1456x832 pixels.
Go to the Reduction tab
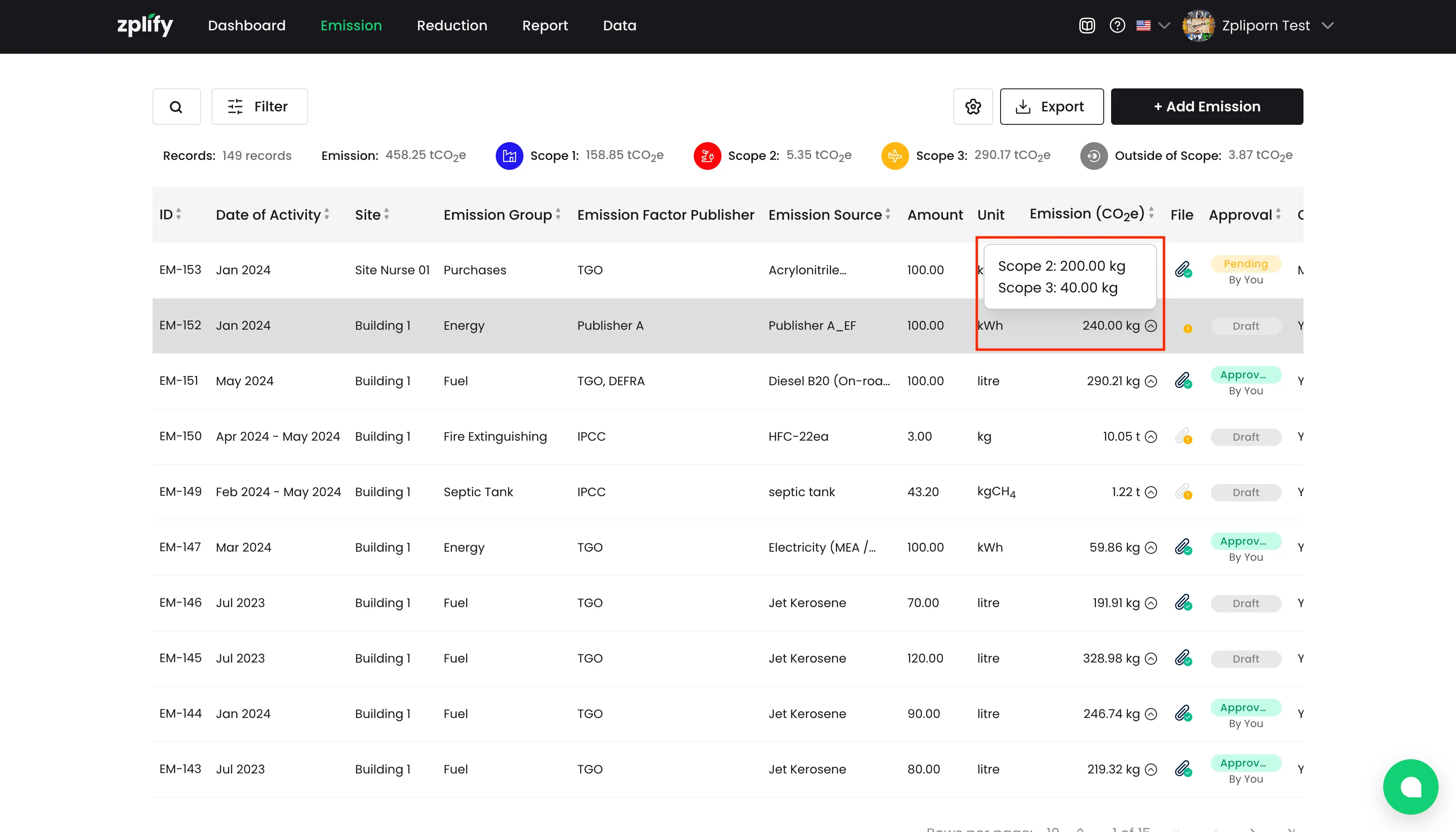coord(452,26)
